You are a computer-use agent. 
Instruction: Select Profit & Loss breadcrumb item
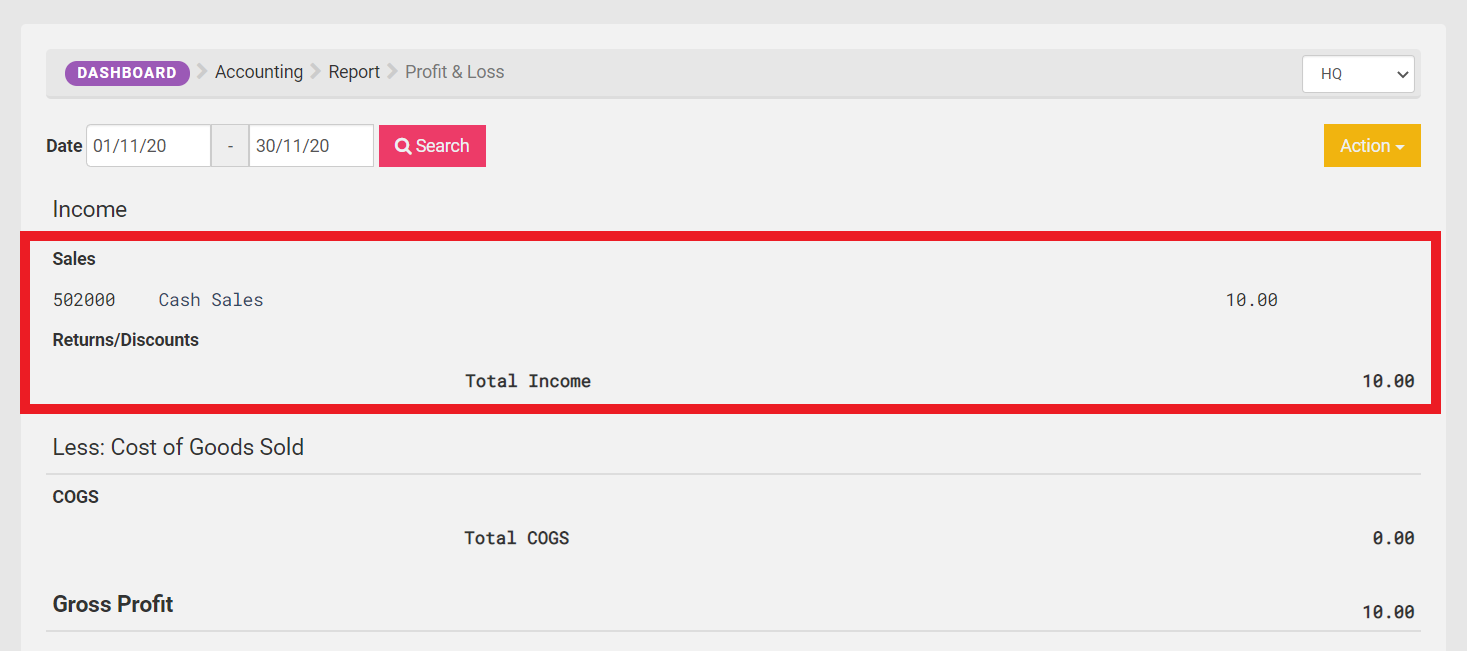(455, 72)
